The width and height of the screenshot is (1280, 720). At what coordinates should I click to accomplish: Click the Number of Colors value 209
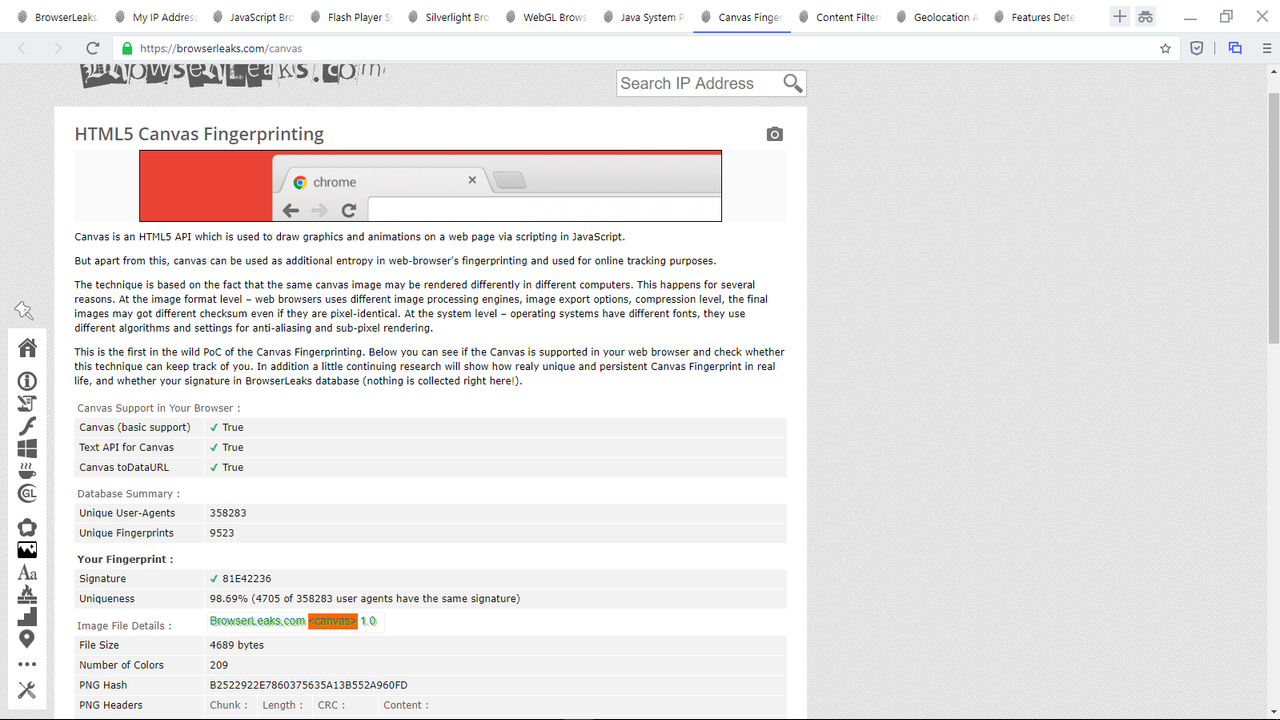(219, 665)
